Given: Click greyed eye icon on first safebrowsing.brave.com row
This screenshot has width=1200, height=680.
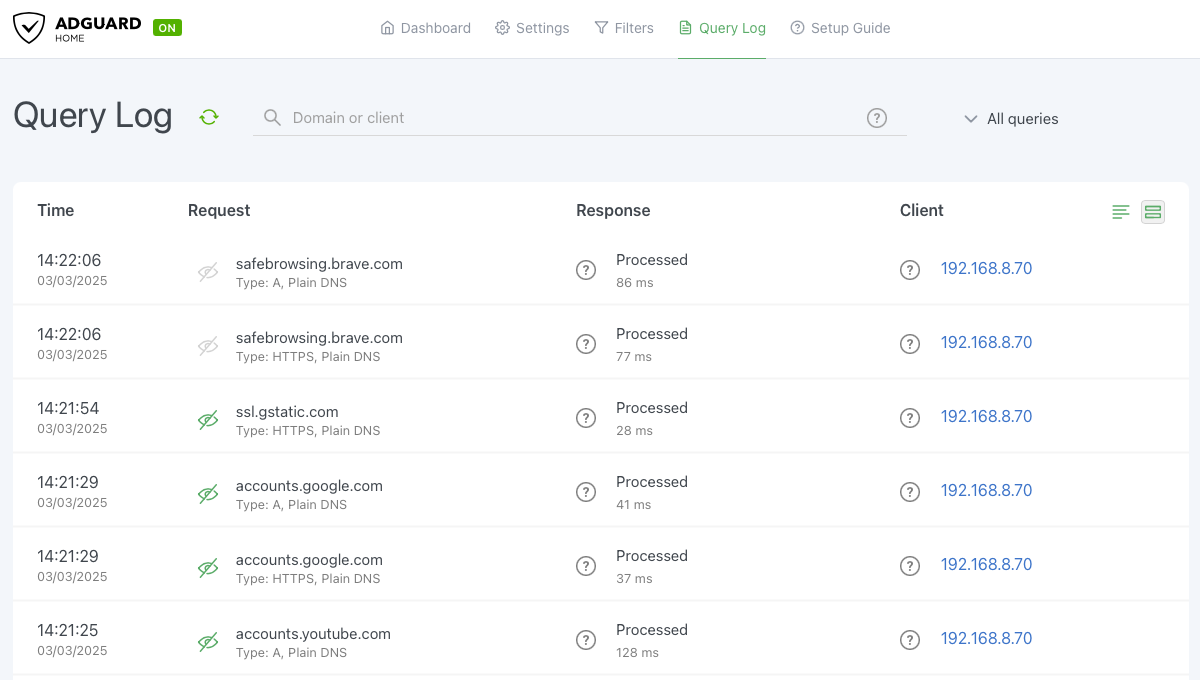Looking at the screenshot, I should pyautogui.click(x=208, y=272).
